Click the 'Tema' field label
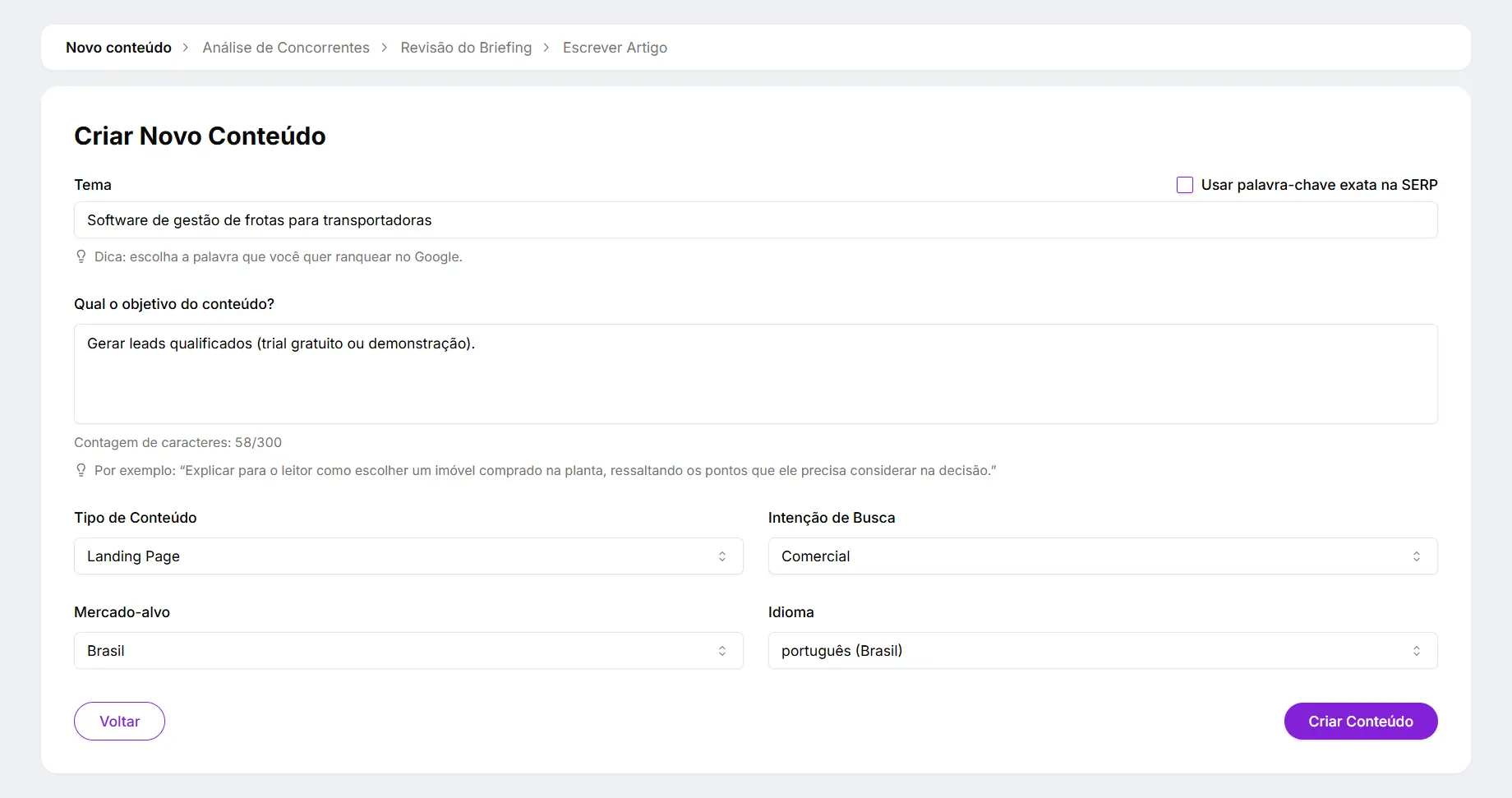This screenshot has height=798, width=1512. (93, 185)
